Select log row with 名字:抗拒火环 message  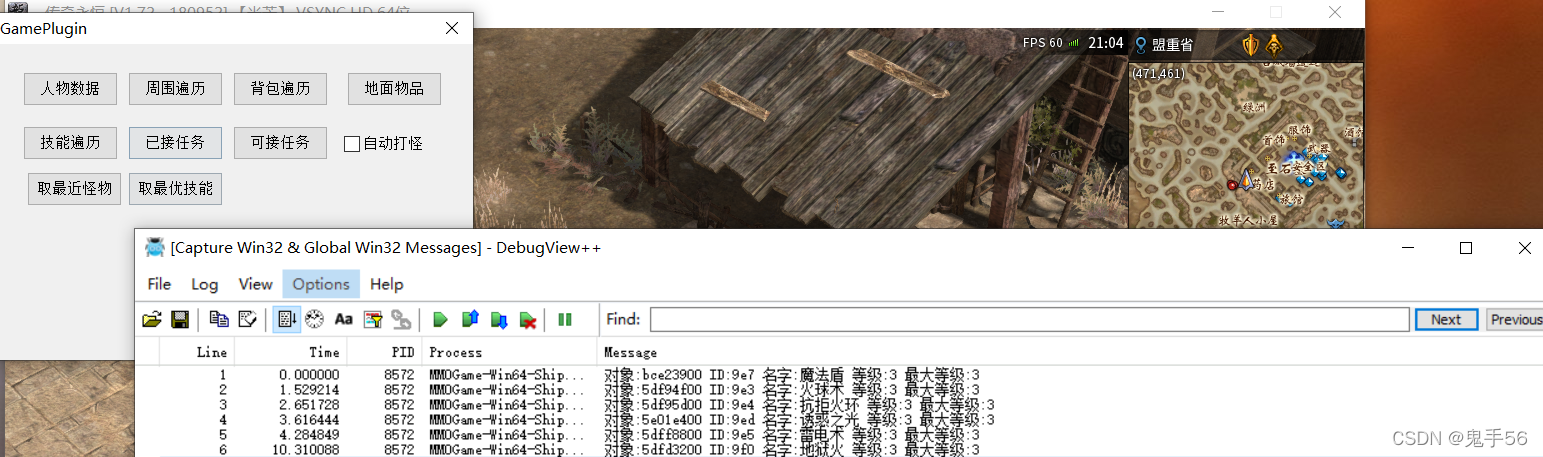point(839,404)
